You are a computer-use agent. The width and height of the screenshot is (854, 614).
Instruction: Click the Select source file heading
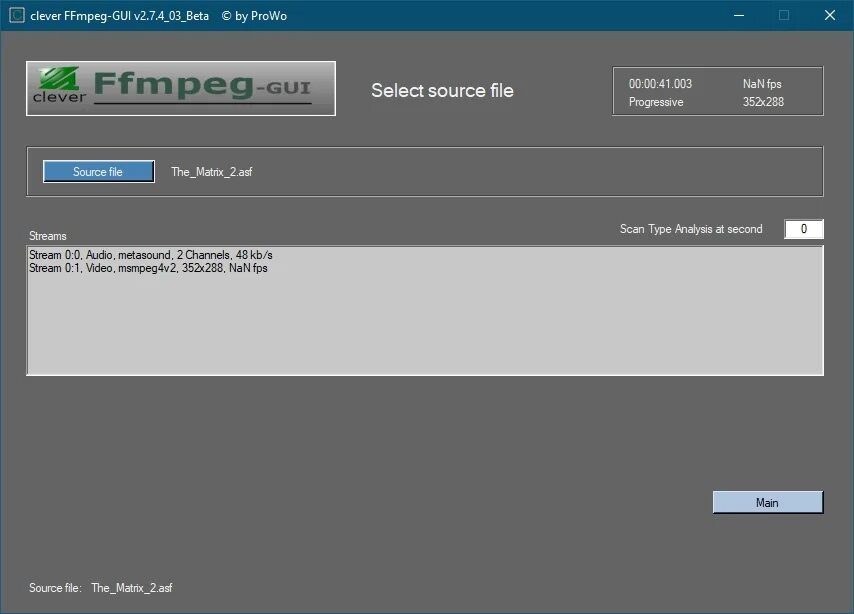click(442, 90)
